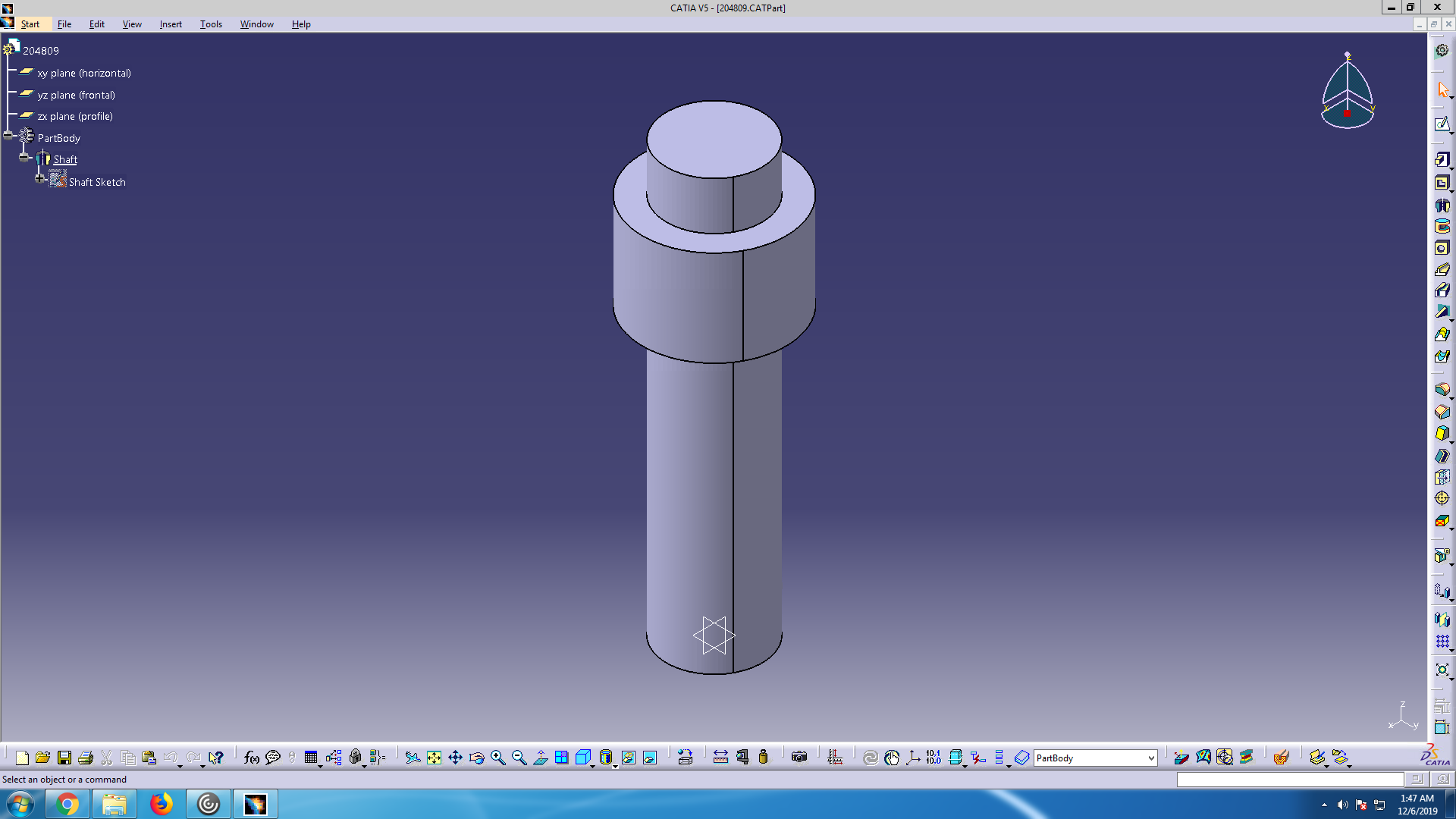Expand the Shaft Sketch tree node
This screenshot has height=819, width=1456.
[40, 179]
